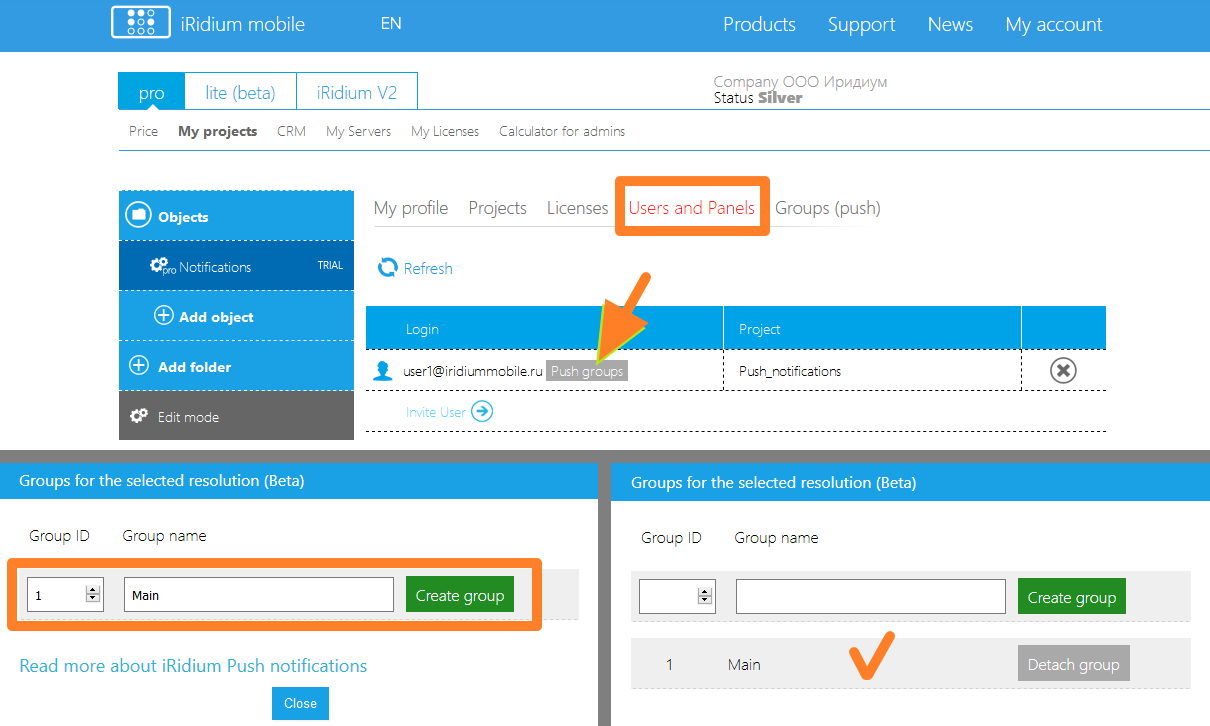The width and height of the screenshot is (1210, 726).
Task: Click Add object in the sidebar
Action: tap(236, 316)
